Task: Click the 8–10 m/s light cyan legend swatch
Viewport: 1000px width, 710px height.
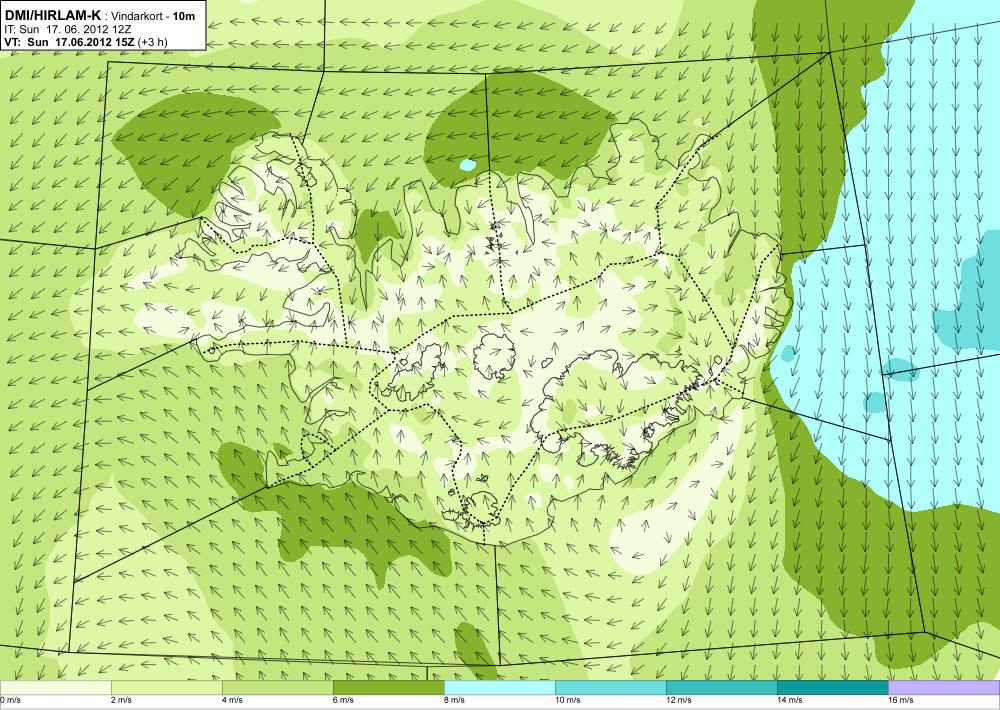Action: [499, 688]
